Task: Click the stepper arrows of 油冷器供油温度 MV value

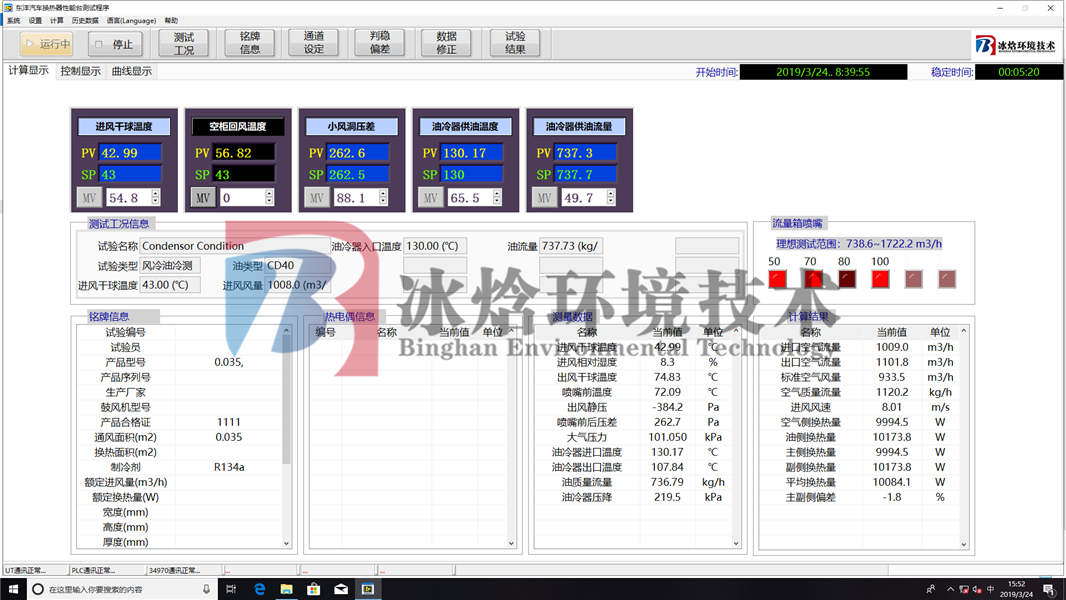Action: 497,198
